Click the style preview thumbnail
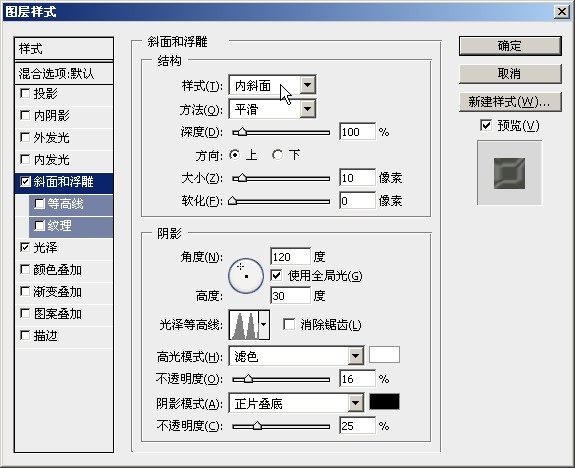Image resolution: width=575 pixels, height=468 pixels. pyautogui.click(x=509, y=173)
